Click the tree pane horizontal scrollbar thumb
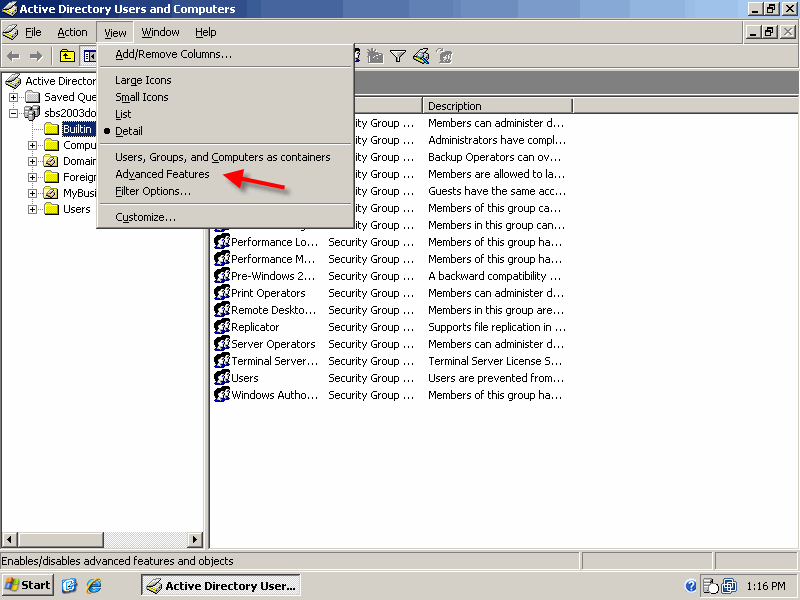The image size is (800, 600). (x=61, y=539)
